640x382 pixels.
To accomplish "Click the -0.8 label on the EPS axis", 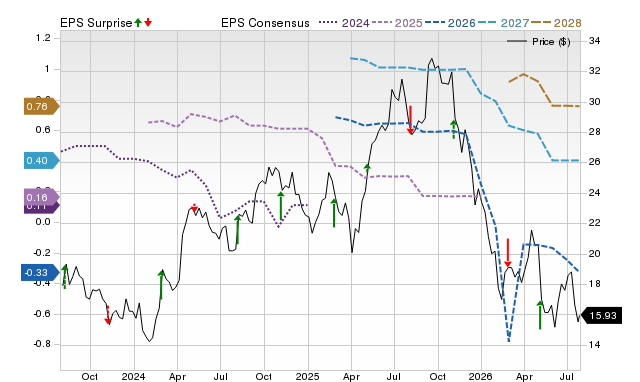I will point(42,344).
